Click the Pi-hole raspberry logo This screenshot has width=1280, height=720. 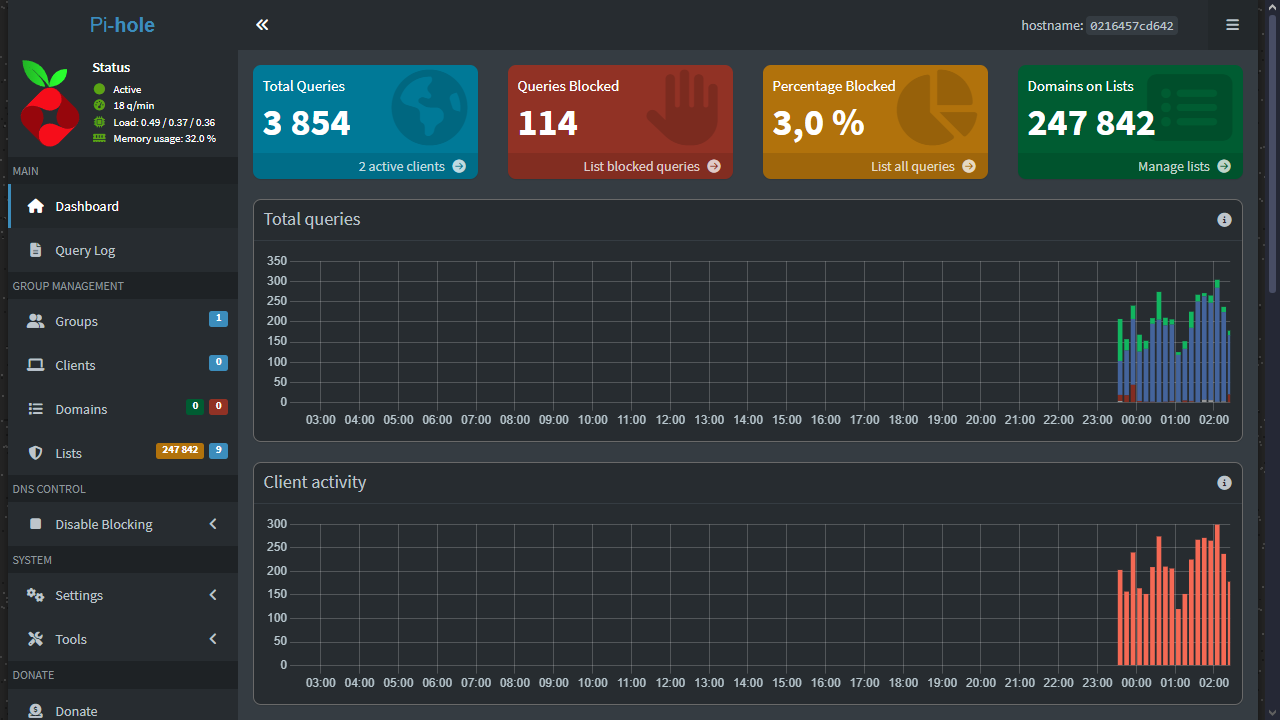(x=49, y=105)
